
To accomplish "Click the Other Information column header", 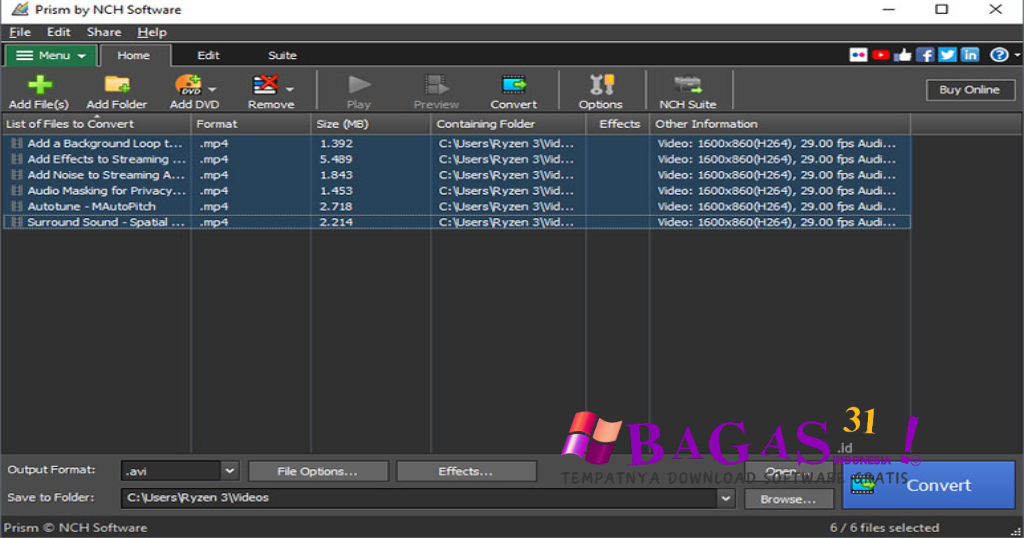I will (x=780, y=124).
